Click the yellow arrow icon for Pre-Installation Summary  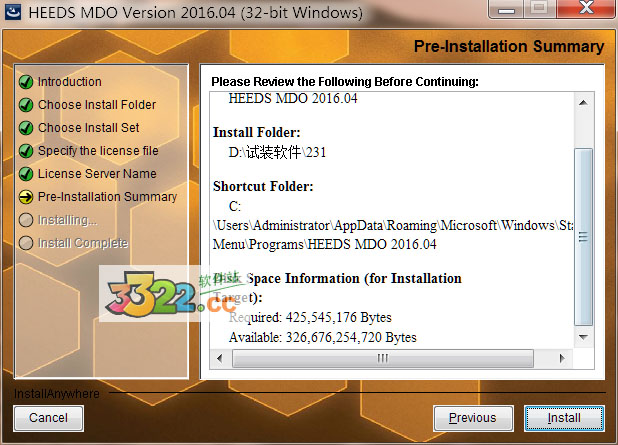(x=26, y=197)
